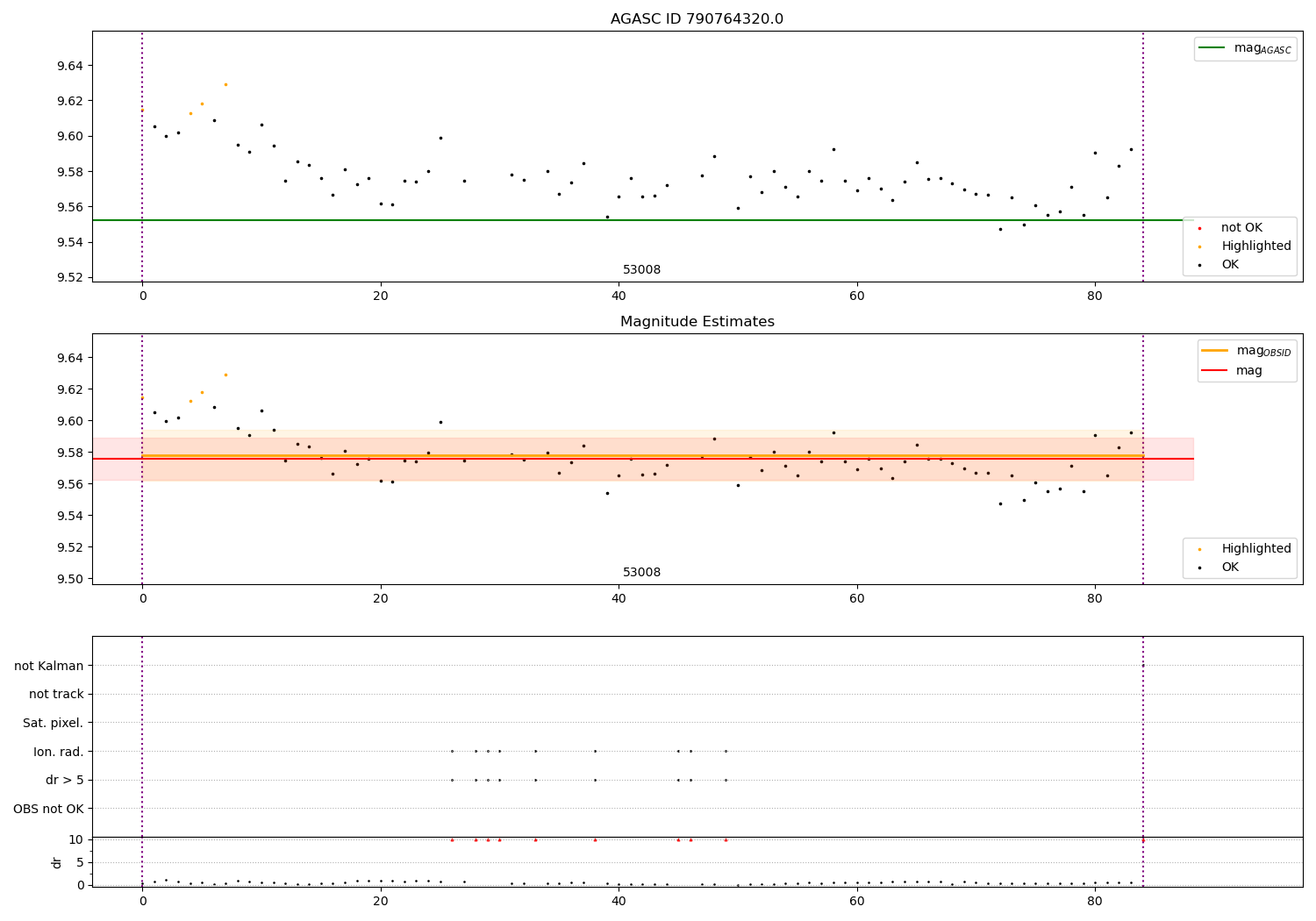Click the '40' x-tick under the bottom plot

tap(619, 902)
